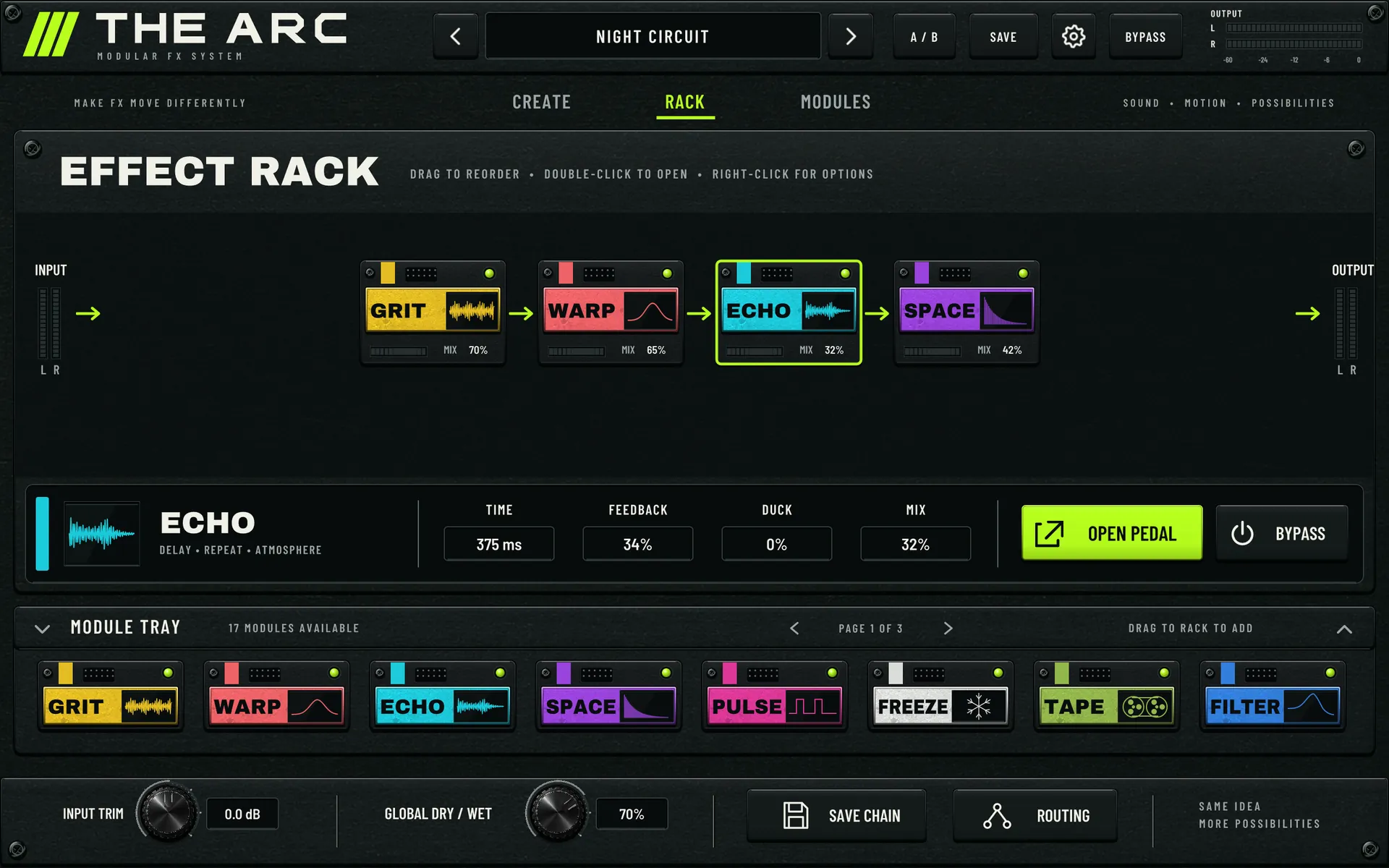This screenshot has height=868, width=1389.
Task: Go to next module tray page
Action: (x=948, y=629)
